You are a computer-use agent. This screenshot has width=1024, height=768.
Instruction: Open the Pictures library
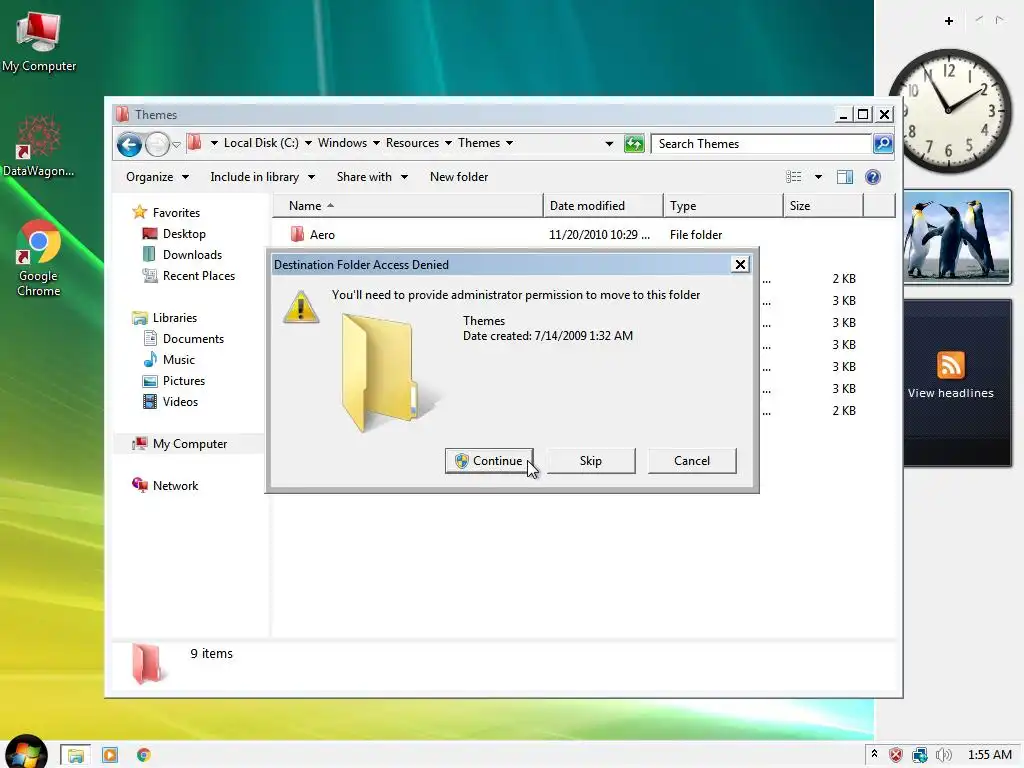[173, 381]
